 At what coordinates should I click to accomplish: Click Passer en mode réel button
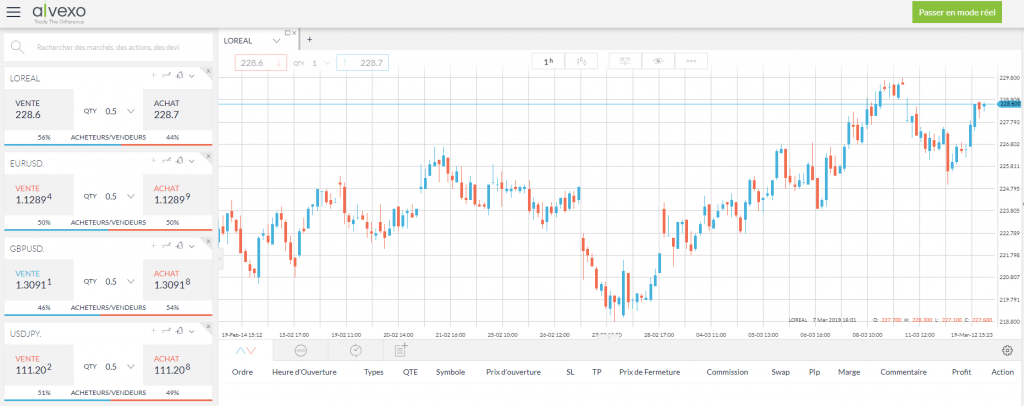point(957,12)
